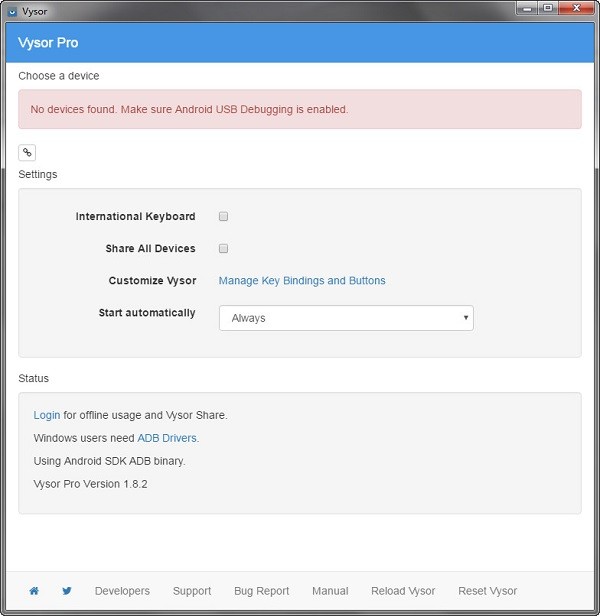The height and width of the screenshot is (616, 600).
Task: Toggle the Share All Devices checkbox
Action: click(x=224, y=248)
